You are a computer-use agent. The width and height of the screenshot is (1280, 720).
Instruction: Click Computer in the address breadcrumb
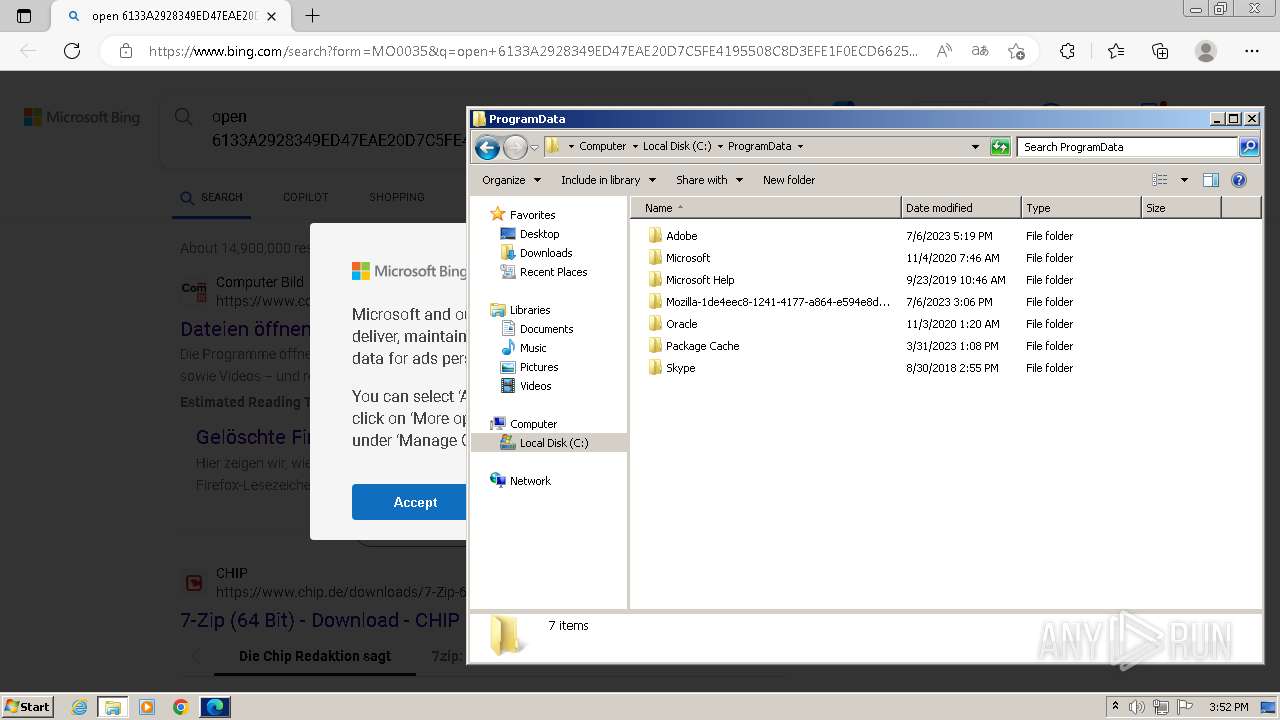602,147
